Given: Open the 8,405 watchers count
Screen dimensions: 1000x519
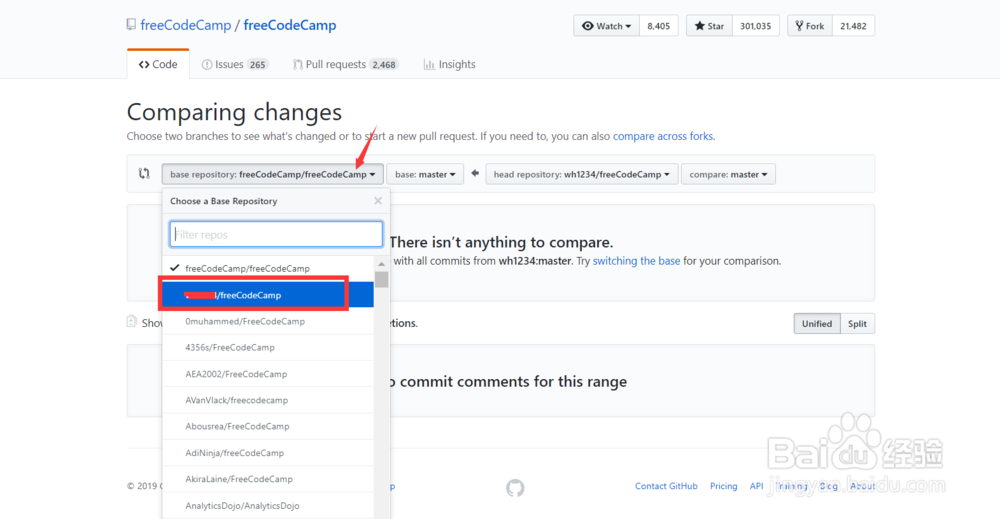Looking at the screenshot, I should [x=658, y=26].
